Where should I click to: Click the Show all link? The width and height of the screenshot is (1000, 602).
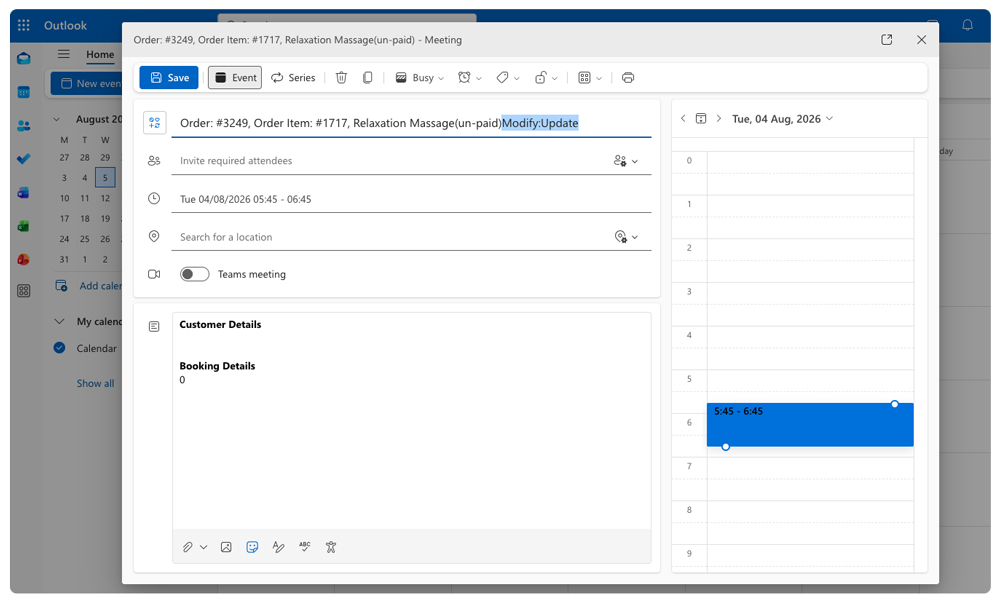[95, 383]
